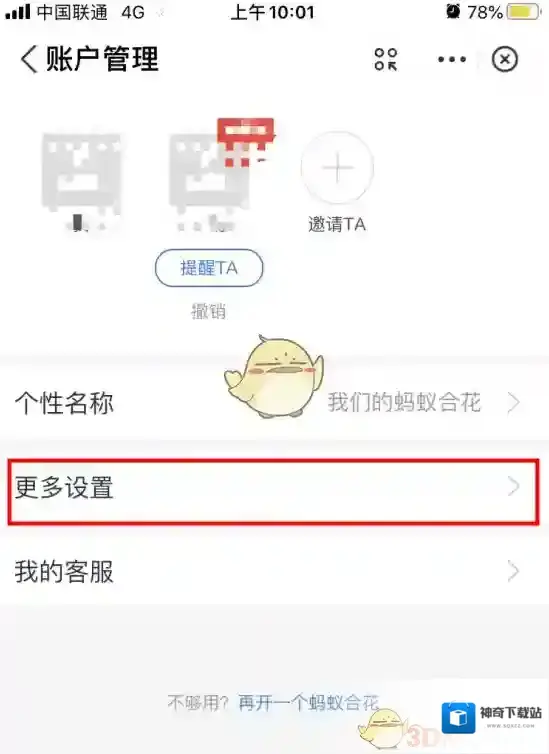Tap the chevron on 更多设置 row

tap(513, 487)
